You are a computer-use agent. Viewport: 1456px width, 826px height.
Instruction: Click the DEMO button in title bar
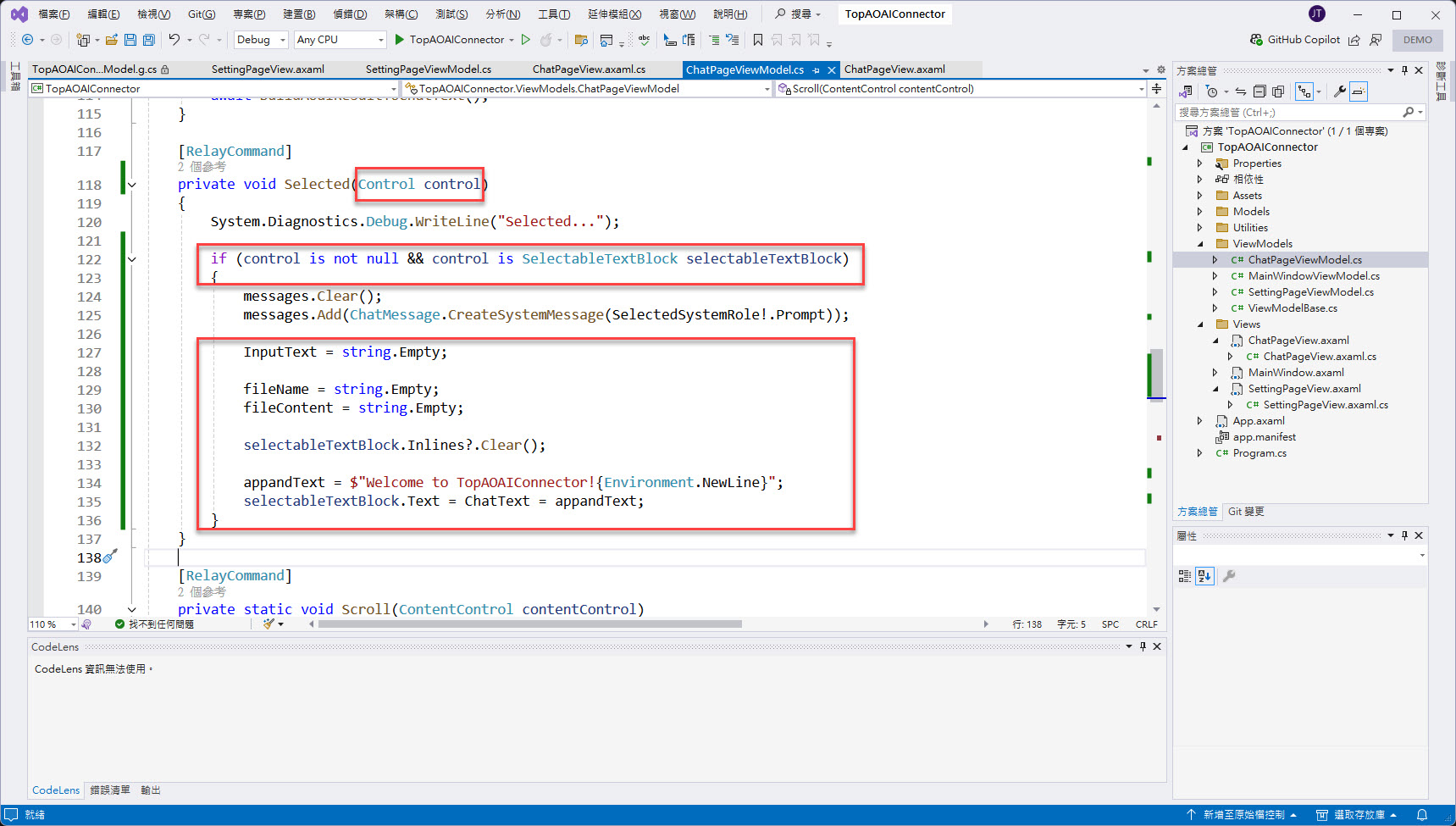[1418, 40]
